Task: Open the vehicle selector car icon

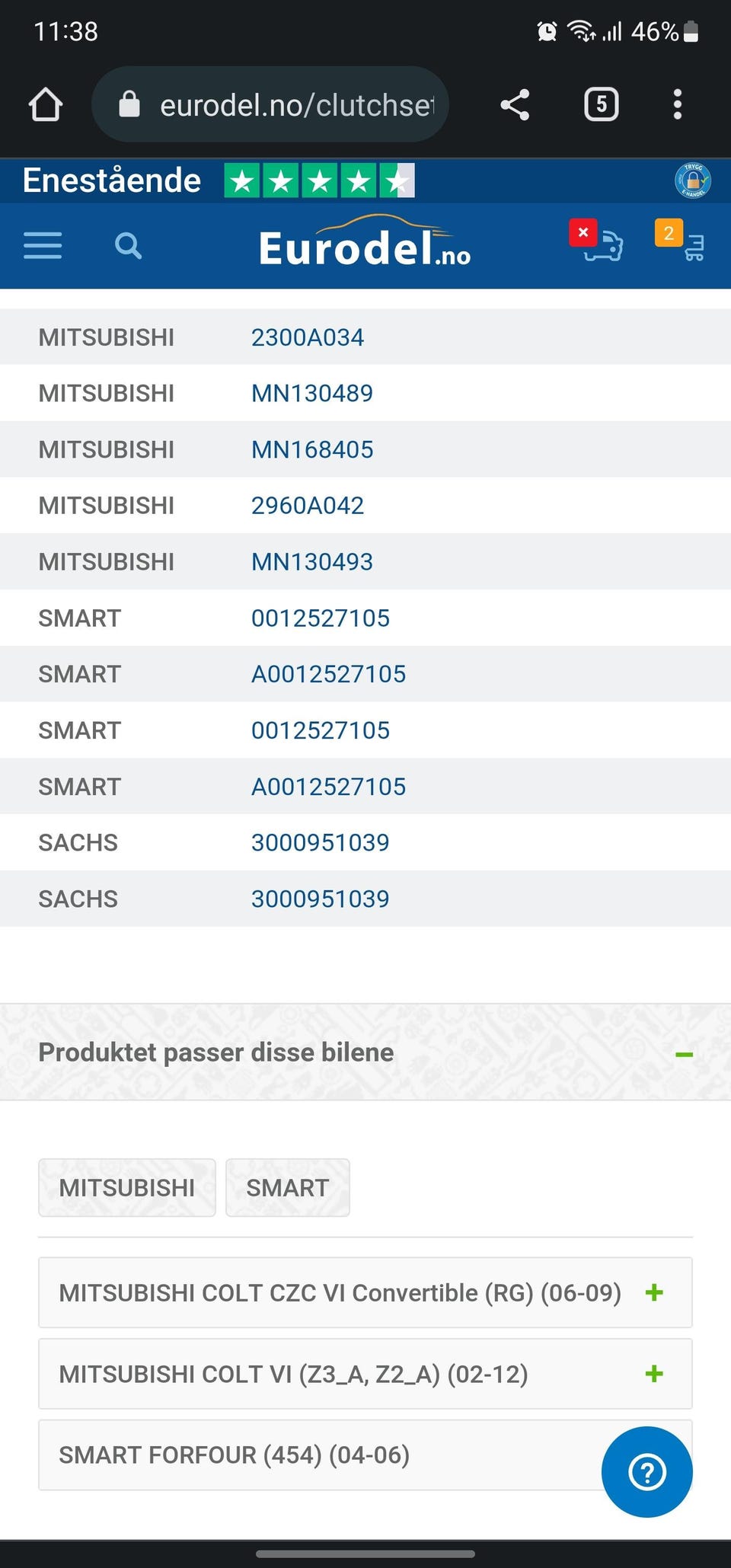Action: [596, 241]
